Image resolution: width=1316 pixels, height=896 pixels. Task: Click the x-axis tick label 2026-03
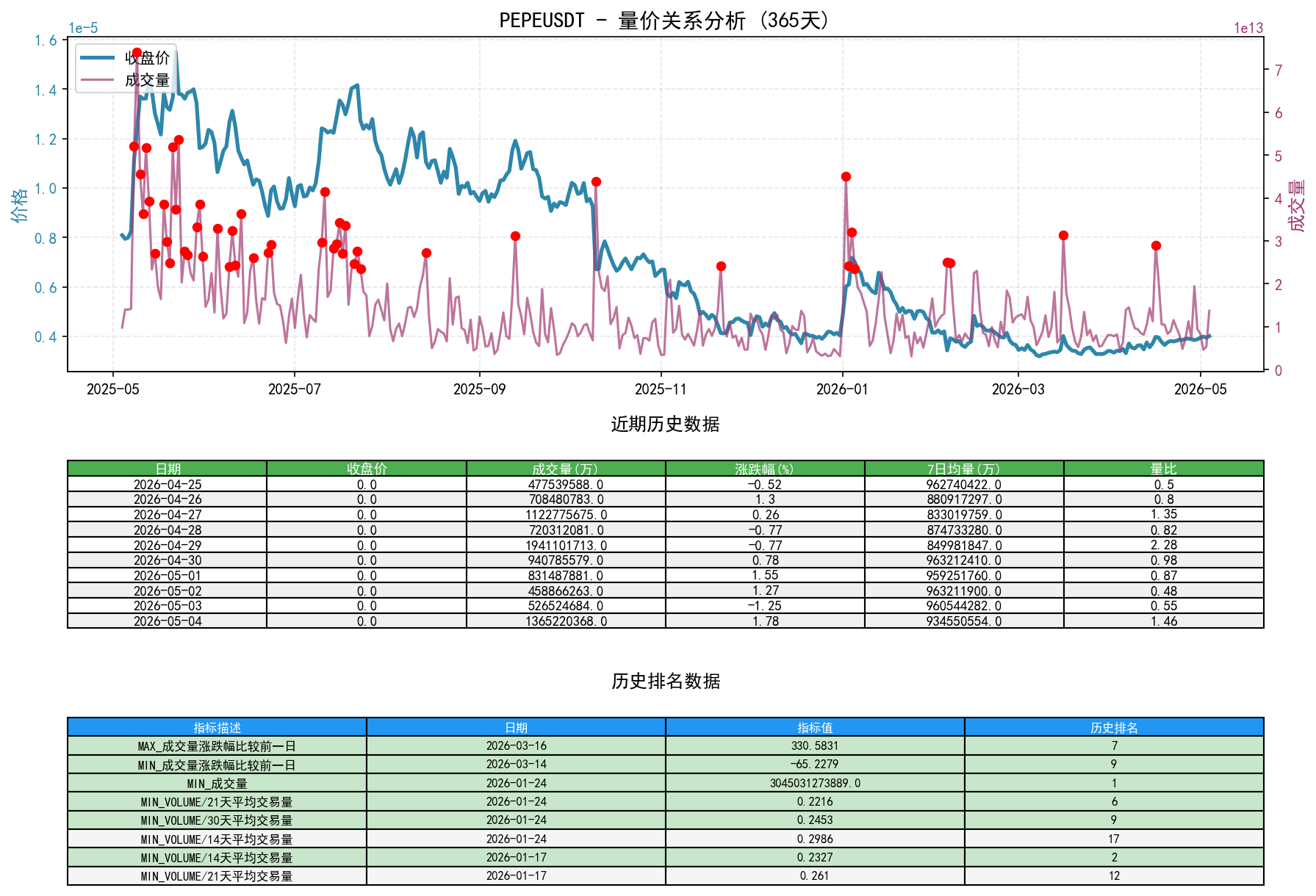click(1018, 389)
